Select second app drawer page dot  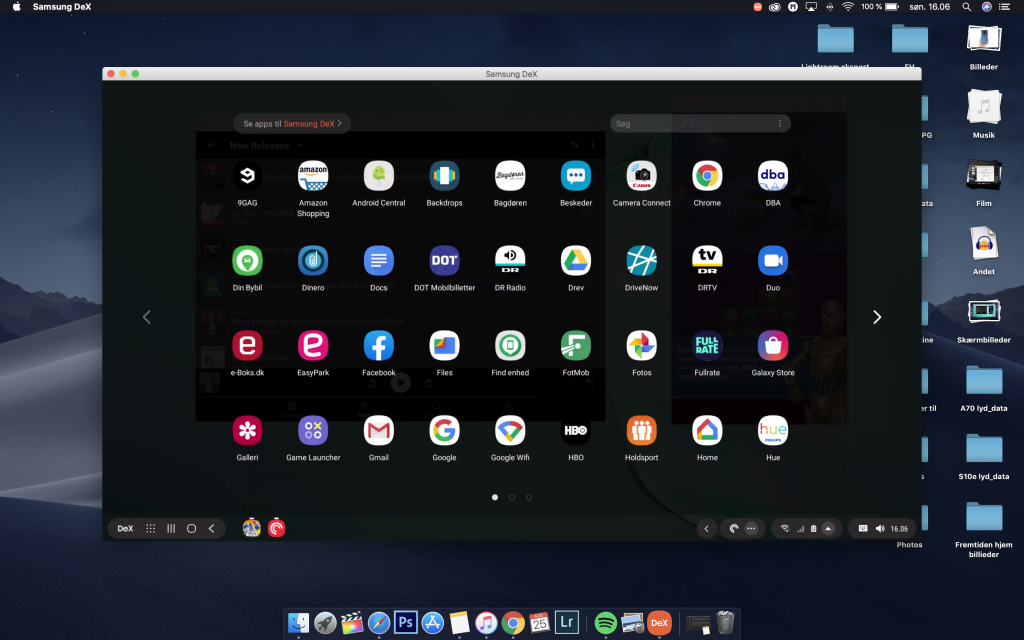(512, 498)
